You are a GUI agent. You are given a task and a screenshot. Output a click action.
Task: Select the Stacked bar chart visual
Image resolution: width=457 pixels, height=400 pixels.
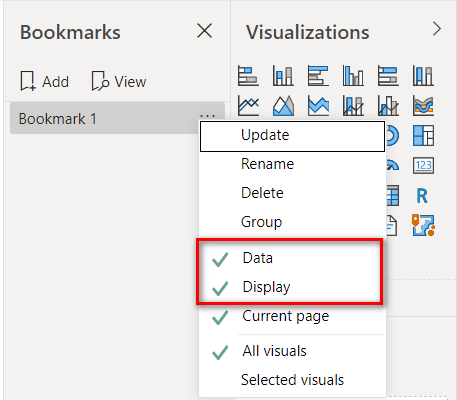click(248, 76)
